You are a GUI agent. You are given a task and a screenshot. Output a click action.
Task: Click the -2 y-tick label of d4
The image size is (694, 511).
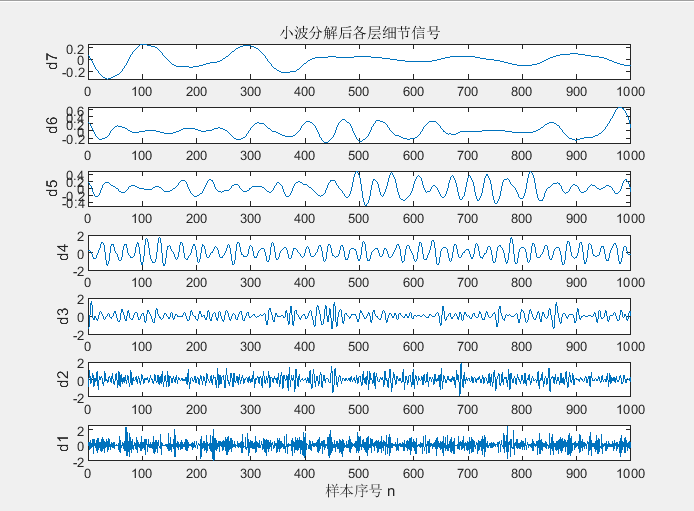click(x=78, y=272)
